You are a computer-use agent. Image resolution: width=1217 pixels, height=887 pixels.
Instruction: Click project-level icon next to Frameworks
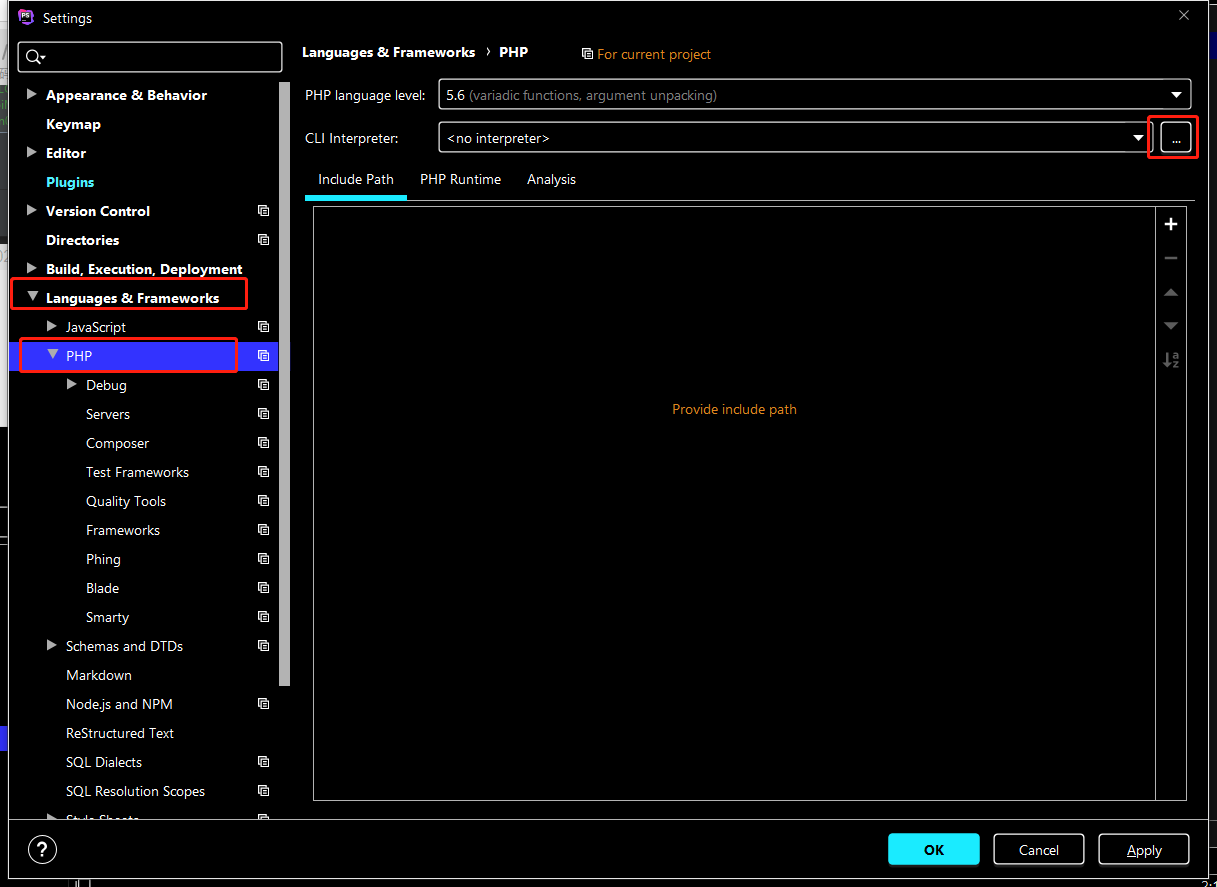click(x=264, y=530)
